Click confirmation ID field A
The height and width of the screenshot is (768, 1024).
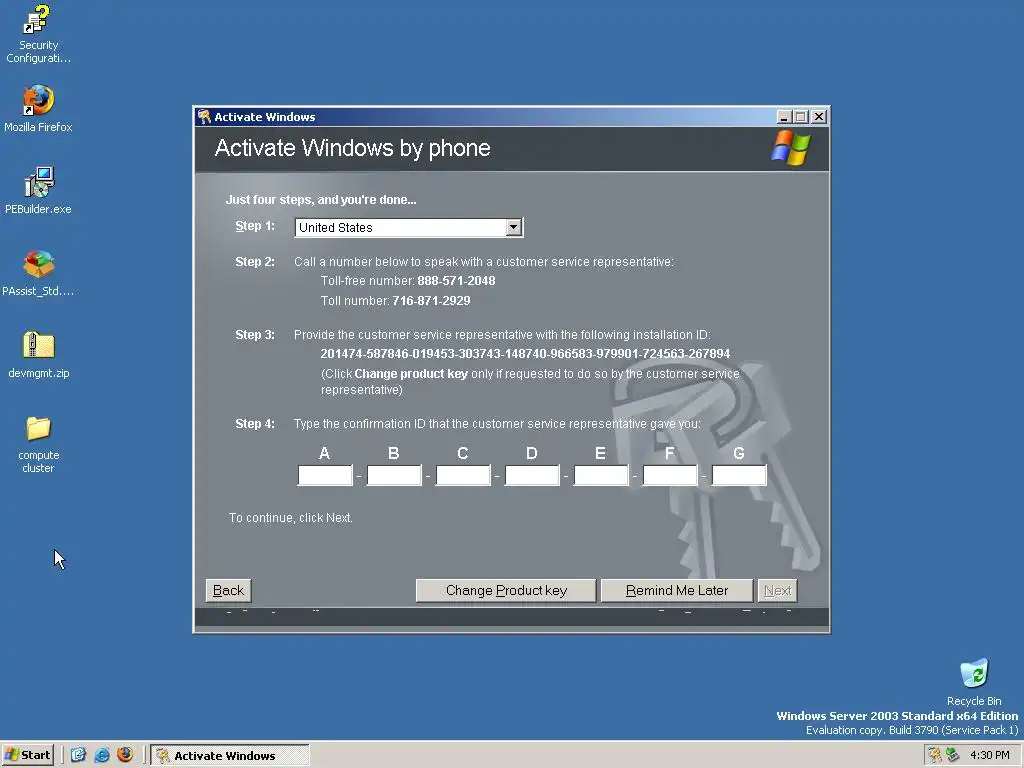pos(325,475)
